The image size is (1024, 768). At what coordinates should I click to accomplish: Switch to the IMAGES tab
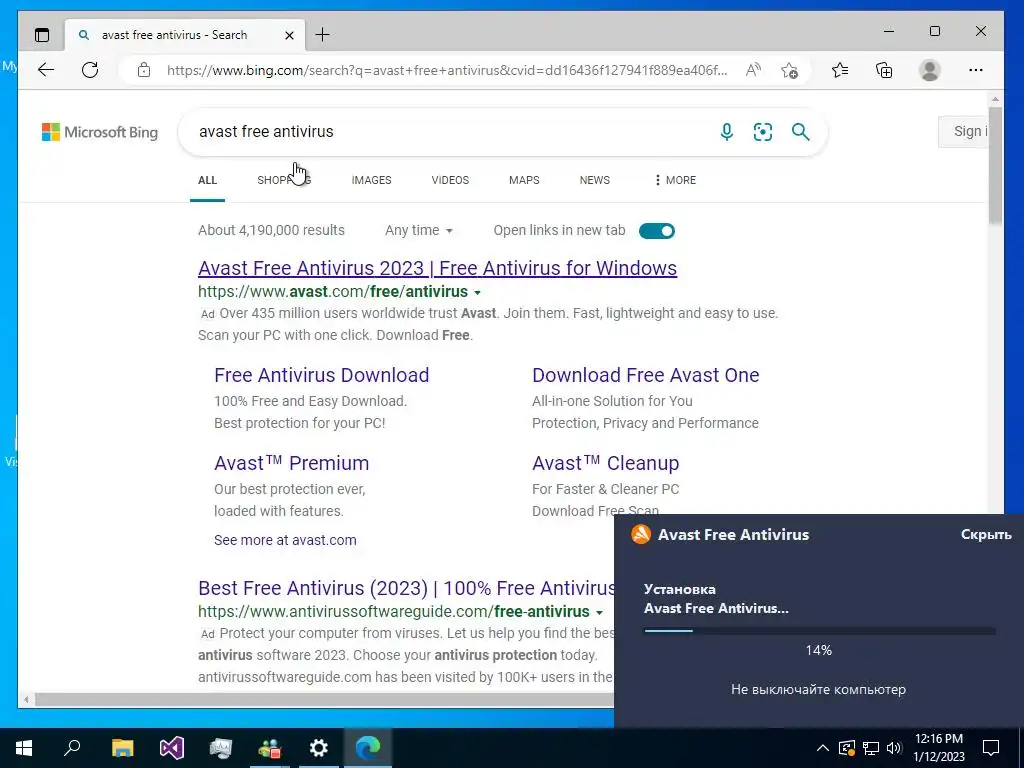click(372, 180)
